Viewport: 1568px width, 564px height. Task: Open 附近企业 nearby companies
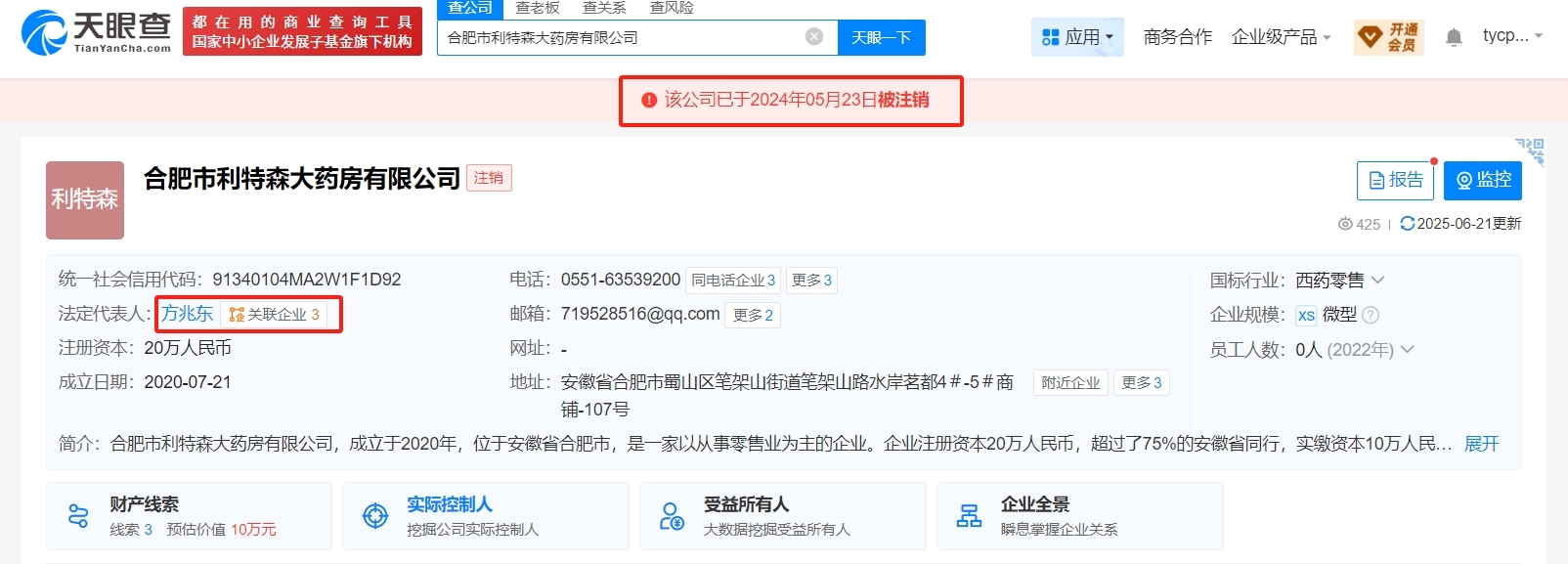[1070, 383]
